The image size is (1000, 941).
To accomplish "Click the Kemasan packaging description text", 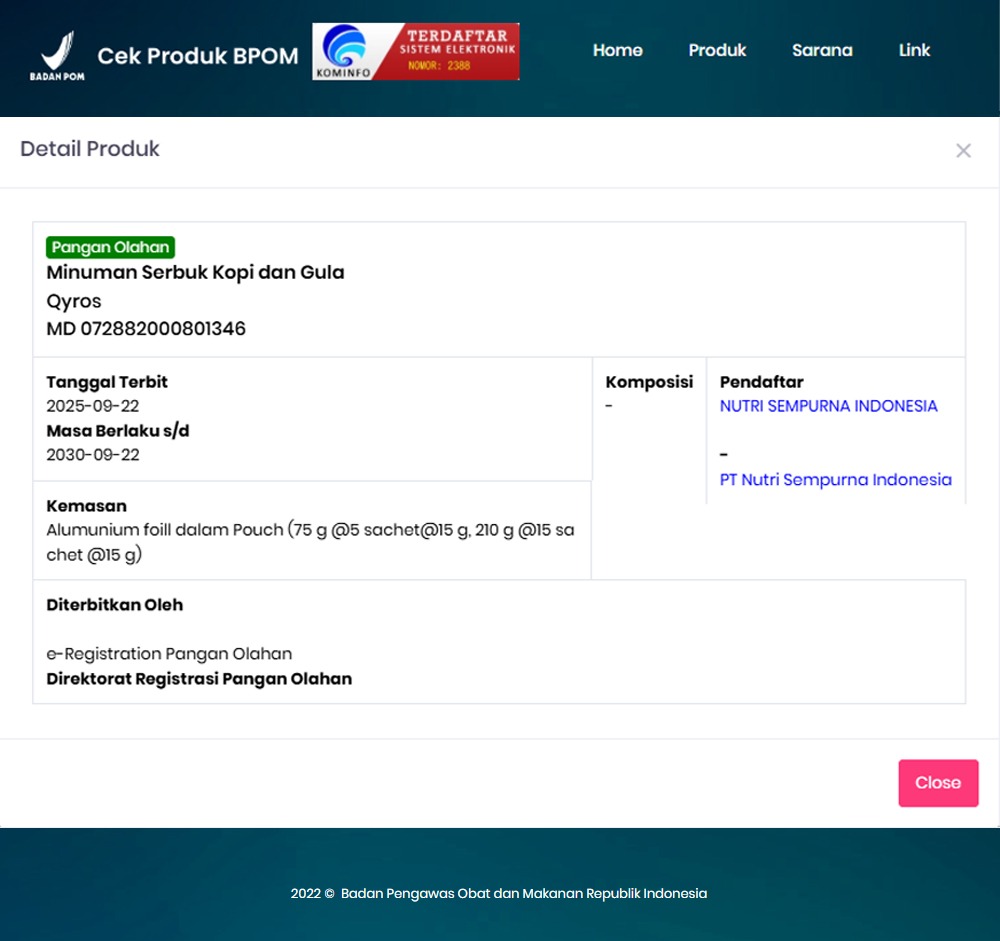I will point(310,542).
